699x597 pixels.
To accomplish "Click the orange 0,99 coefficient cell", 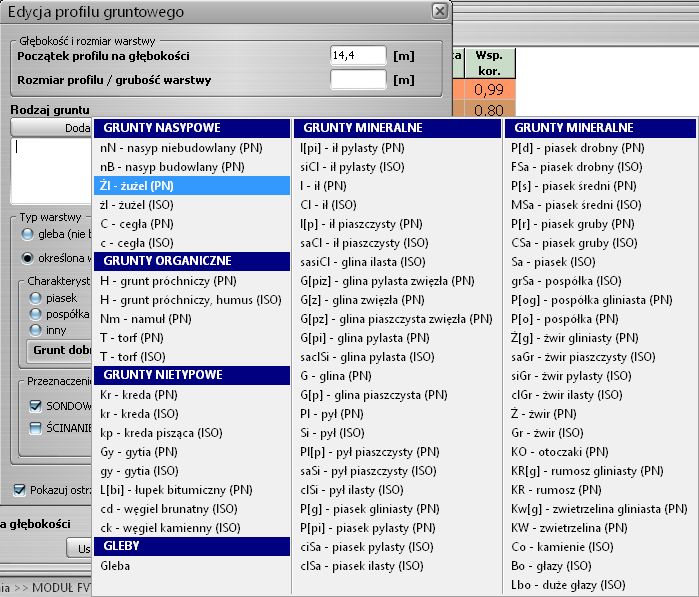I will click(489, 90).
